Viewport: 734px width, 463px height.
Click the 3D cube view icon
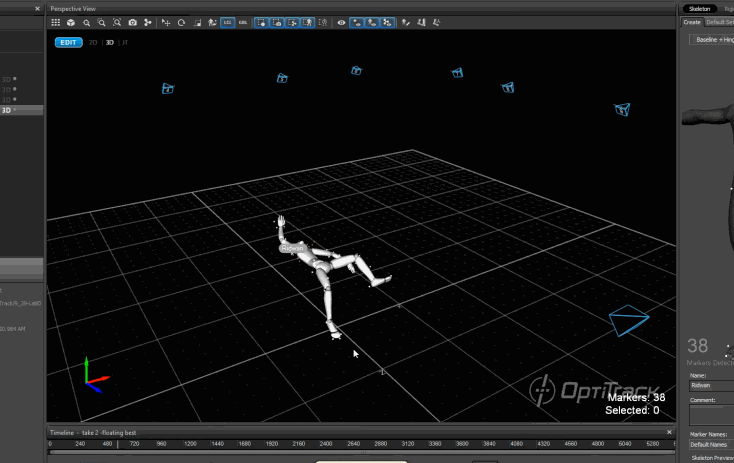(x=71, y=22)
